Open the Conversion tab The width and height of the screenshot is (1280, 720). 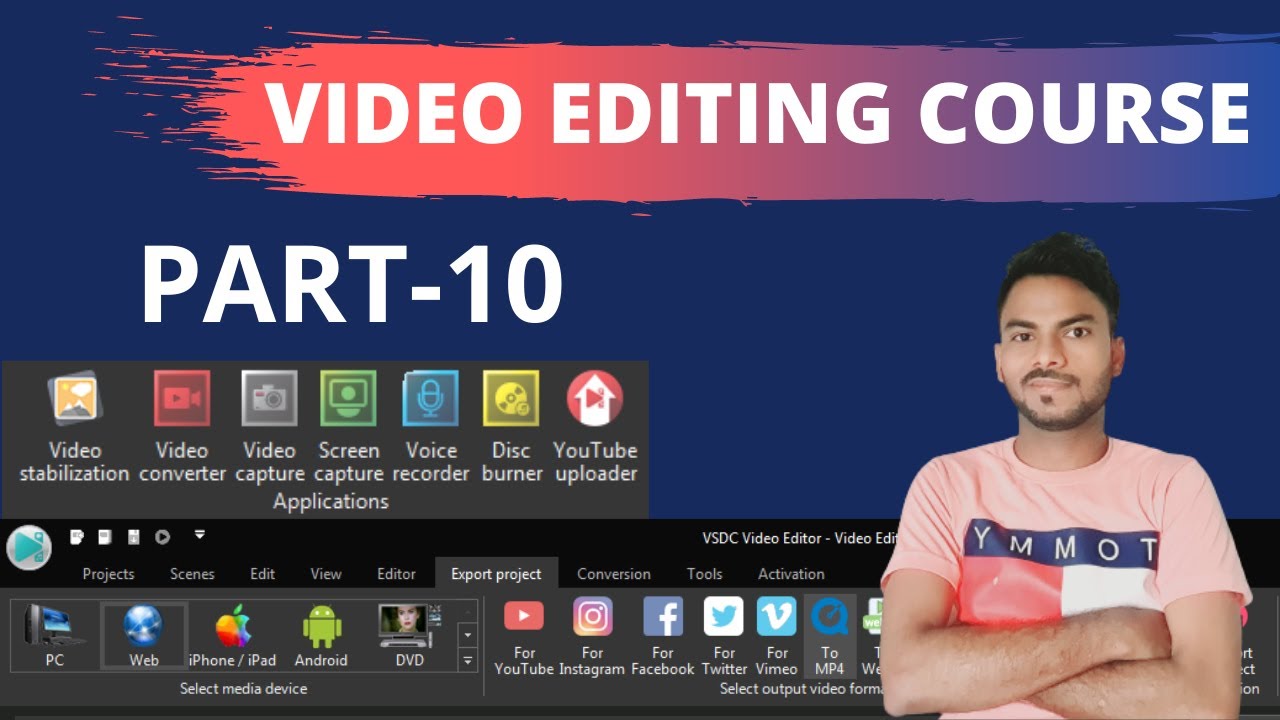click(x=614, y=574)
